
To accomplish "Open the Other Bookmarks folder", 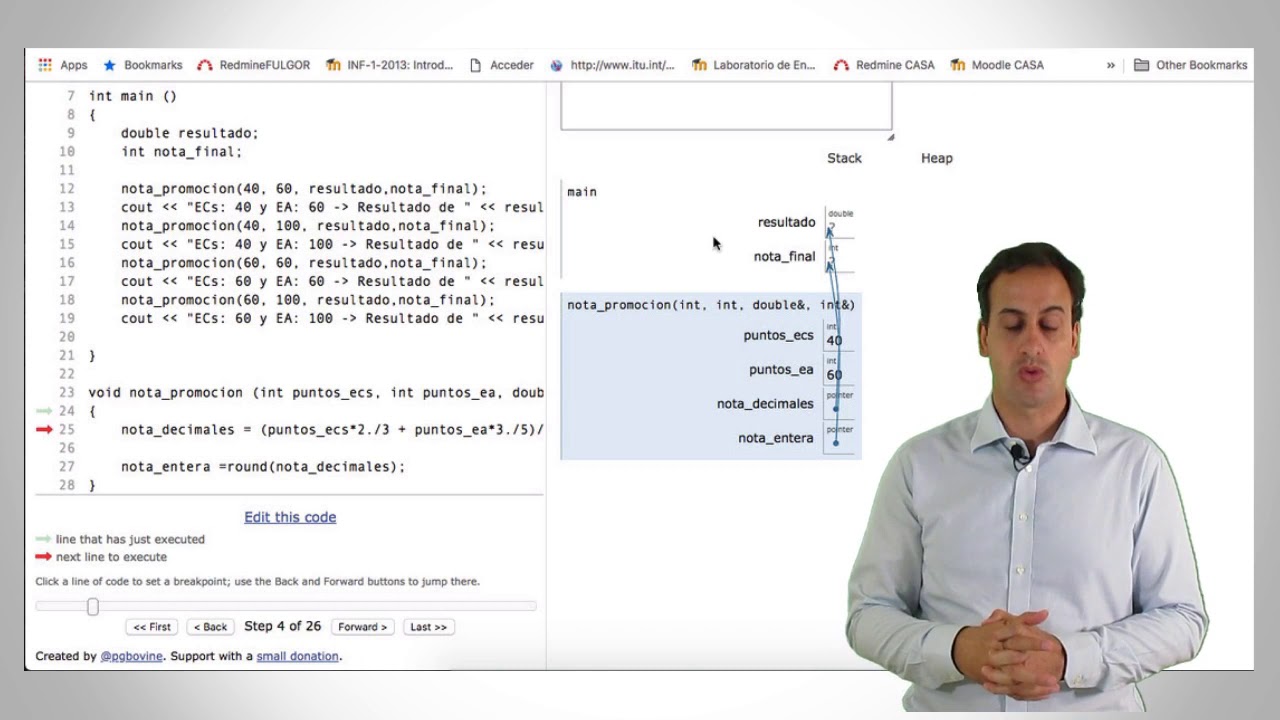I will click(x=1190, y=65).
